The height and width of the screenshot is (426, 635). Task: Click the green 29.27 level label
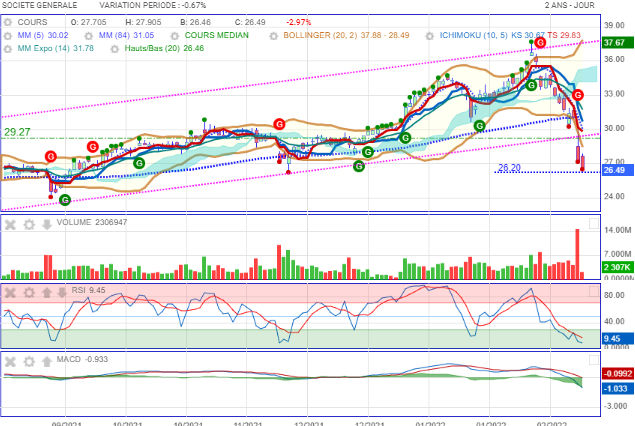[x=17, y=132]
